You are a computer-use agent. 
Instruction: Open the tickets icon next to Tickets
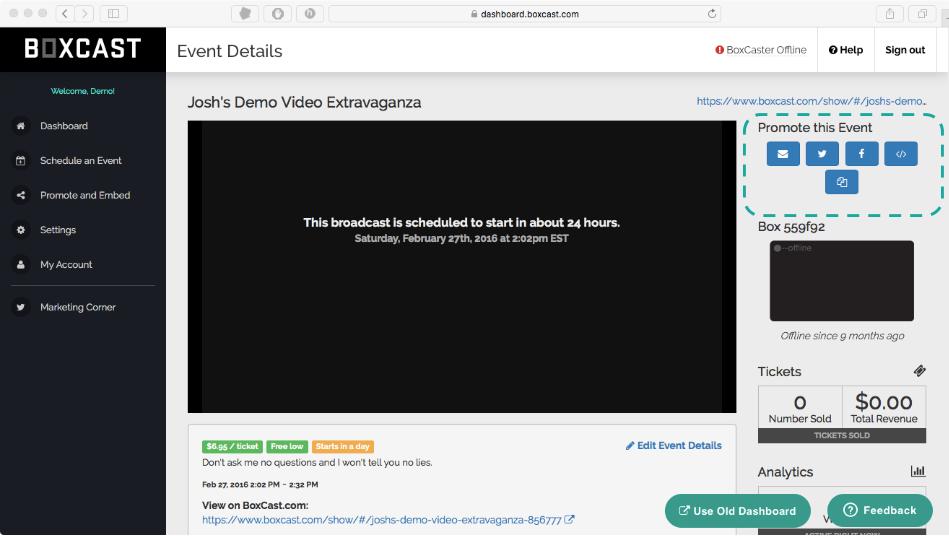pyautogui.click(x=919, y=371)
